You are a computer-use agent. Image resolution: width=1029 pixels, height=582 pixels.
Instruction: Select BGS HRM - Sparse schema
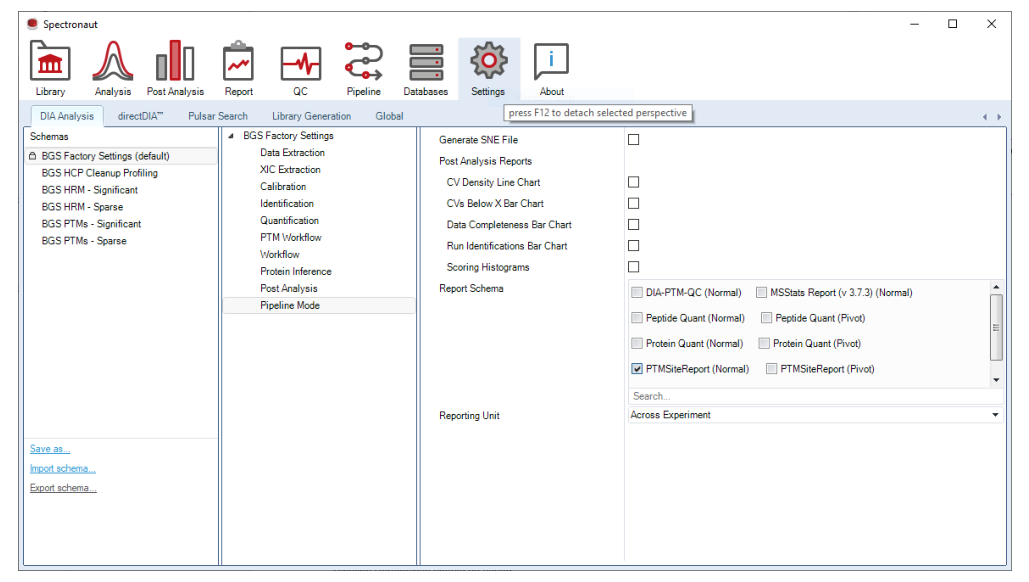point(82,207)
